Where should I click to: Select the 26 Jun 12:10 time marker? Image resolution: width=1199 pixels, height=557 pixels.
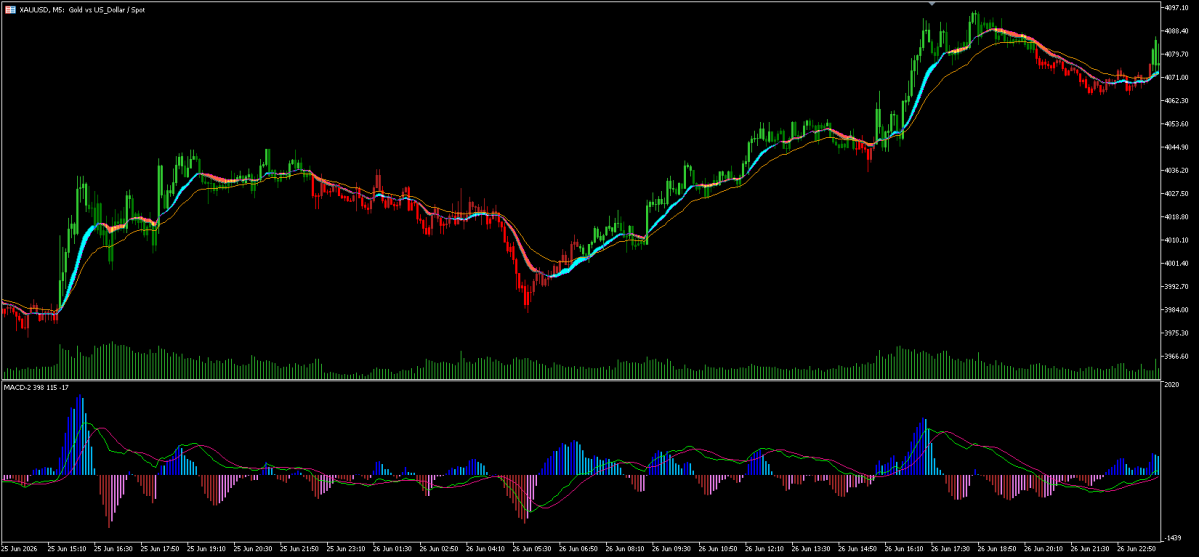(765, 549)
